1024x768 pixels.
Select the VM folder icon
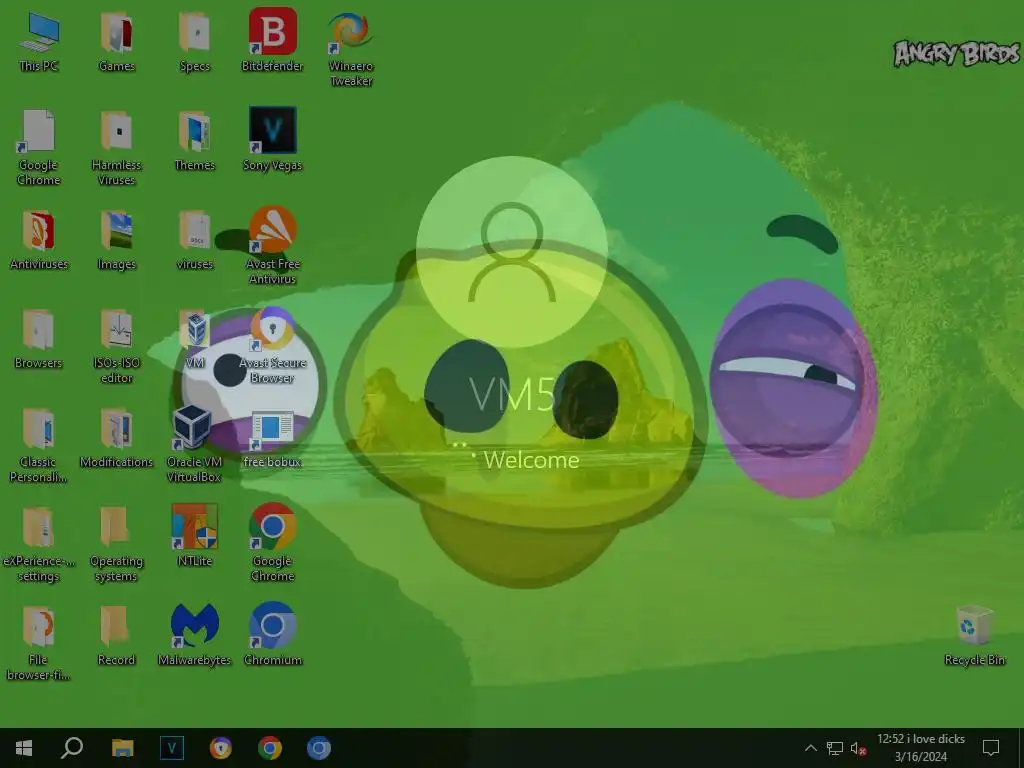pyautogui.click(x=195, y=338)
